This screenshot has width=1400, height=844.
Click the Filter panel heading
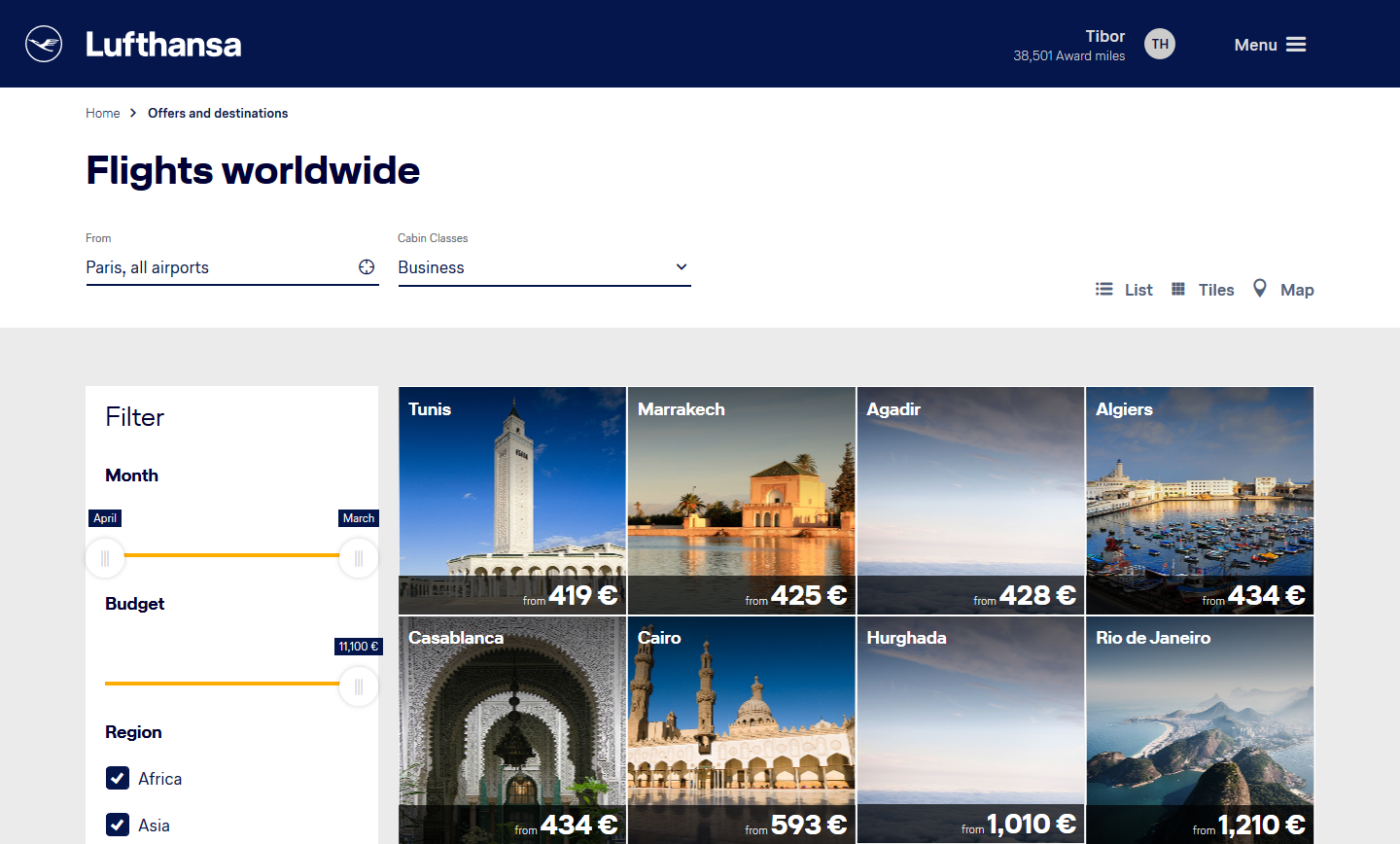coord(134,417)
